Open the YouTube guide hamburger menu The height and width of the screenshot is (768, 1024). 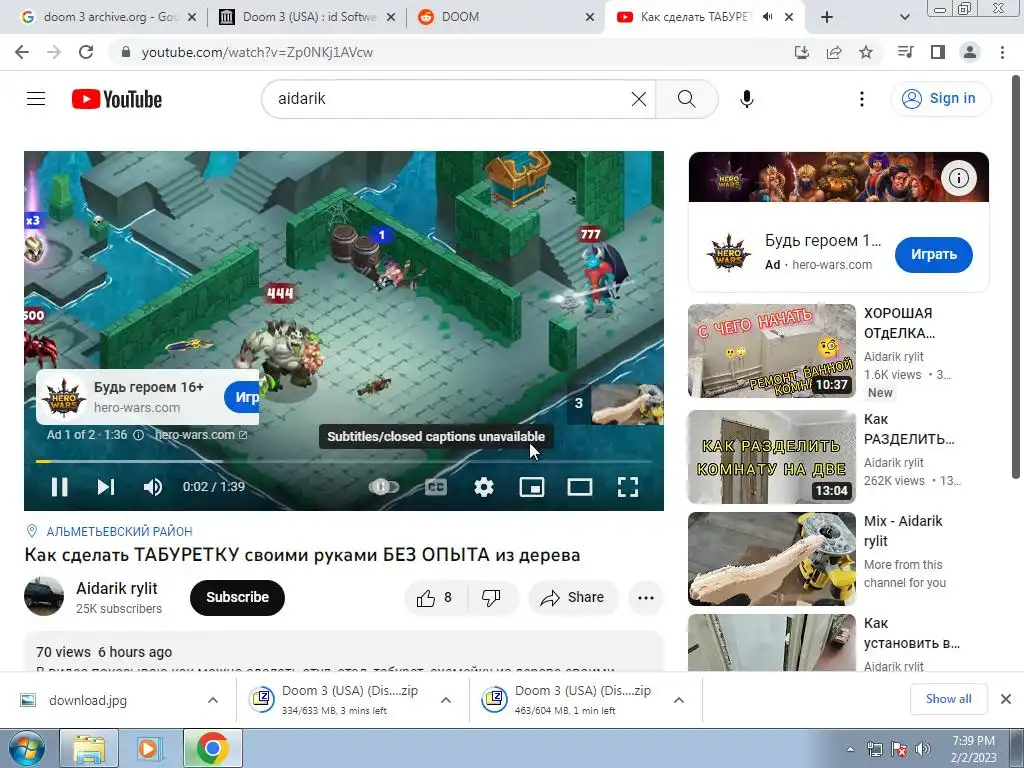36,99
